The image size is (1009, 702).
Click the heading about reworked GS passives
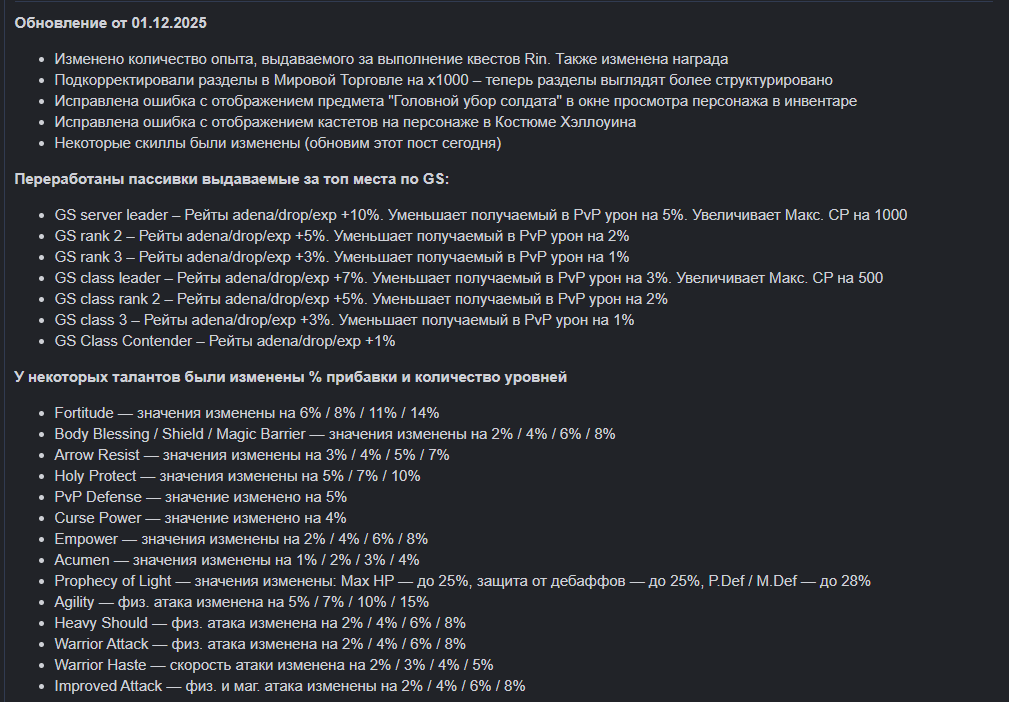pos(232,179)
